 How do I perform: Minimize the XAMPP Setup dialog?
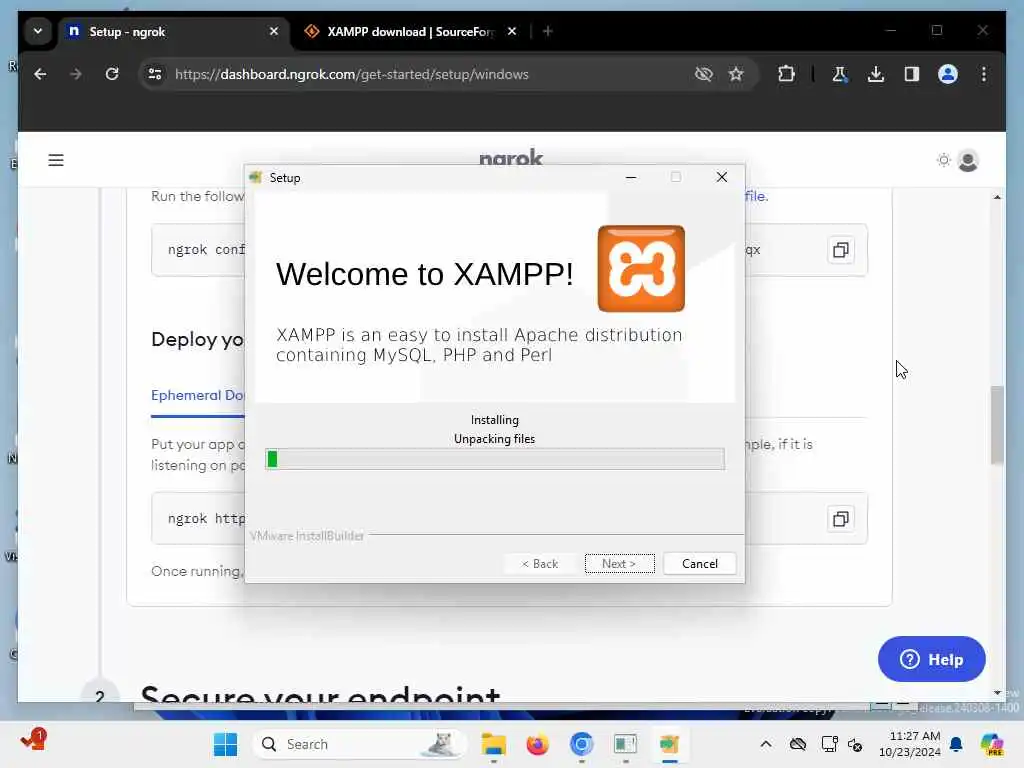coord(631,178)
